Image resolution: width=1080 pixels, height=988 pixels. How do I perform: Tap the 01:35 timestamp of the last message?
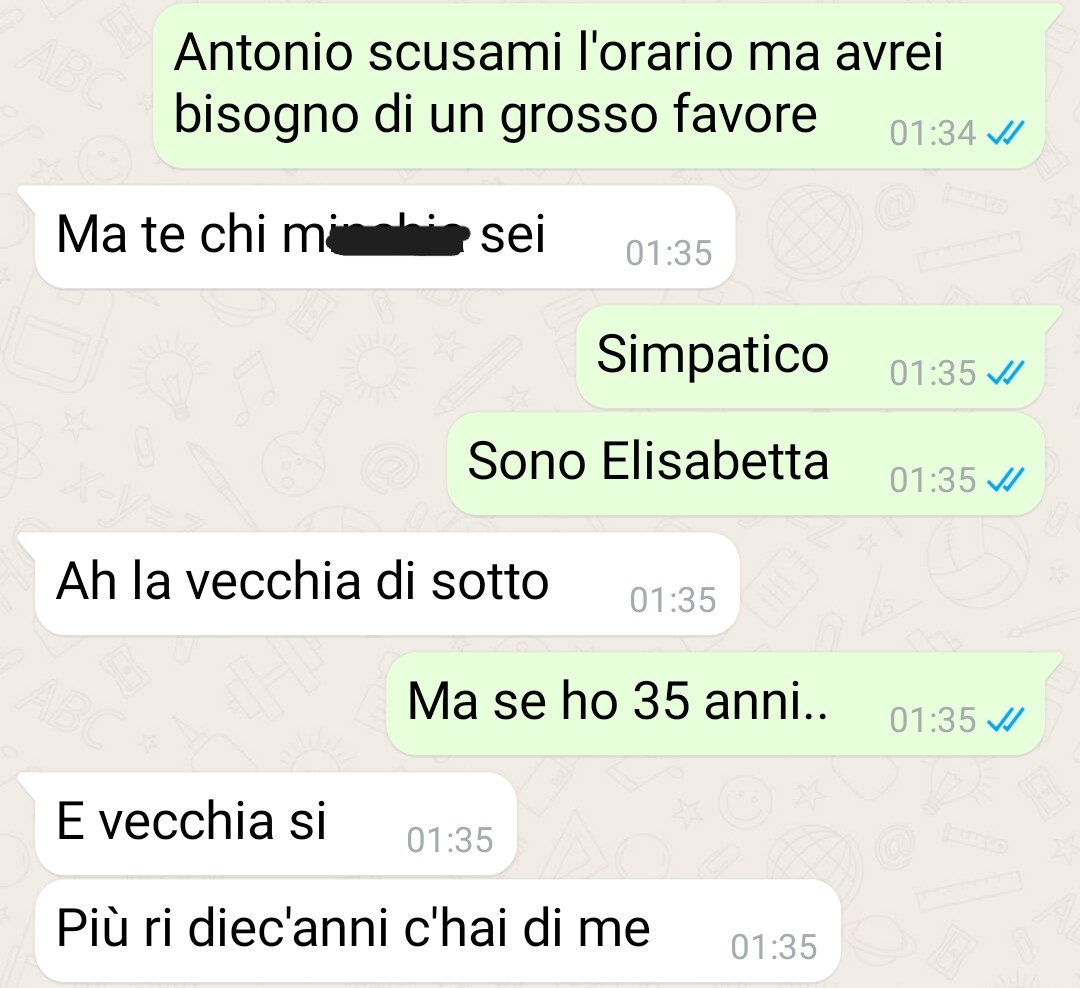774,947
